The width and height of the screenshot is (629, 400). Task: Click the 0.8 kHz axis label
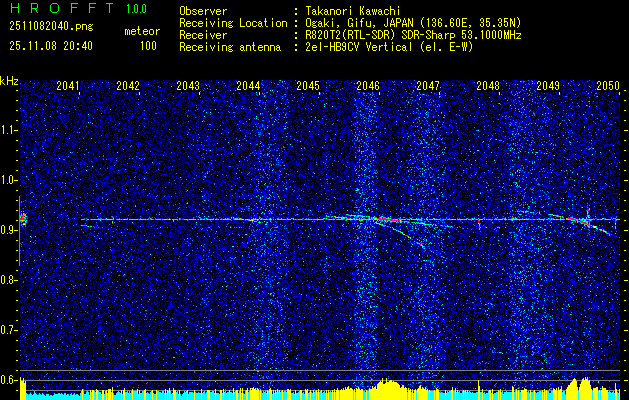click(8, 280)
